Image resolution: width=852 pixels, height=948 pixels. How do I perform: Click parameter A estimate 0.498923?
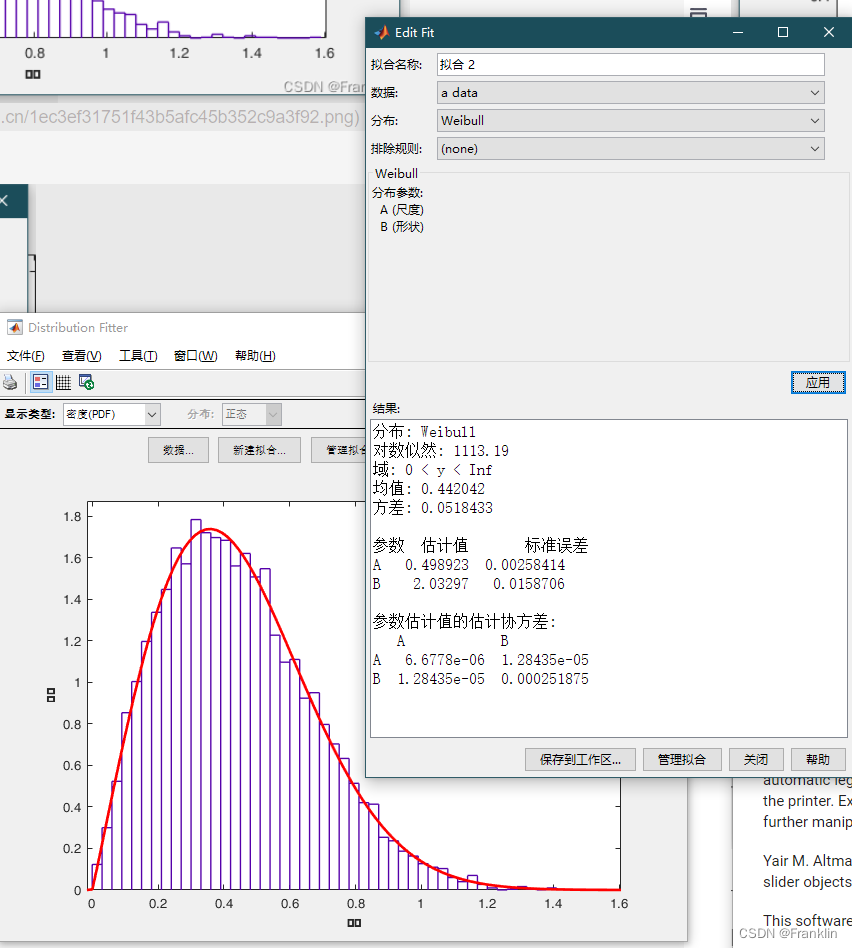[x=437, y=565]
